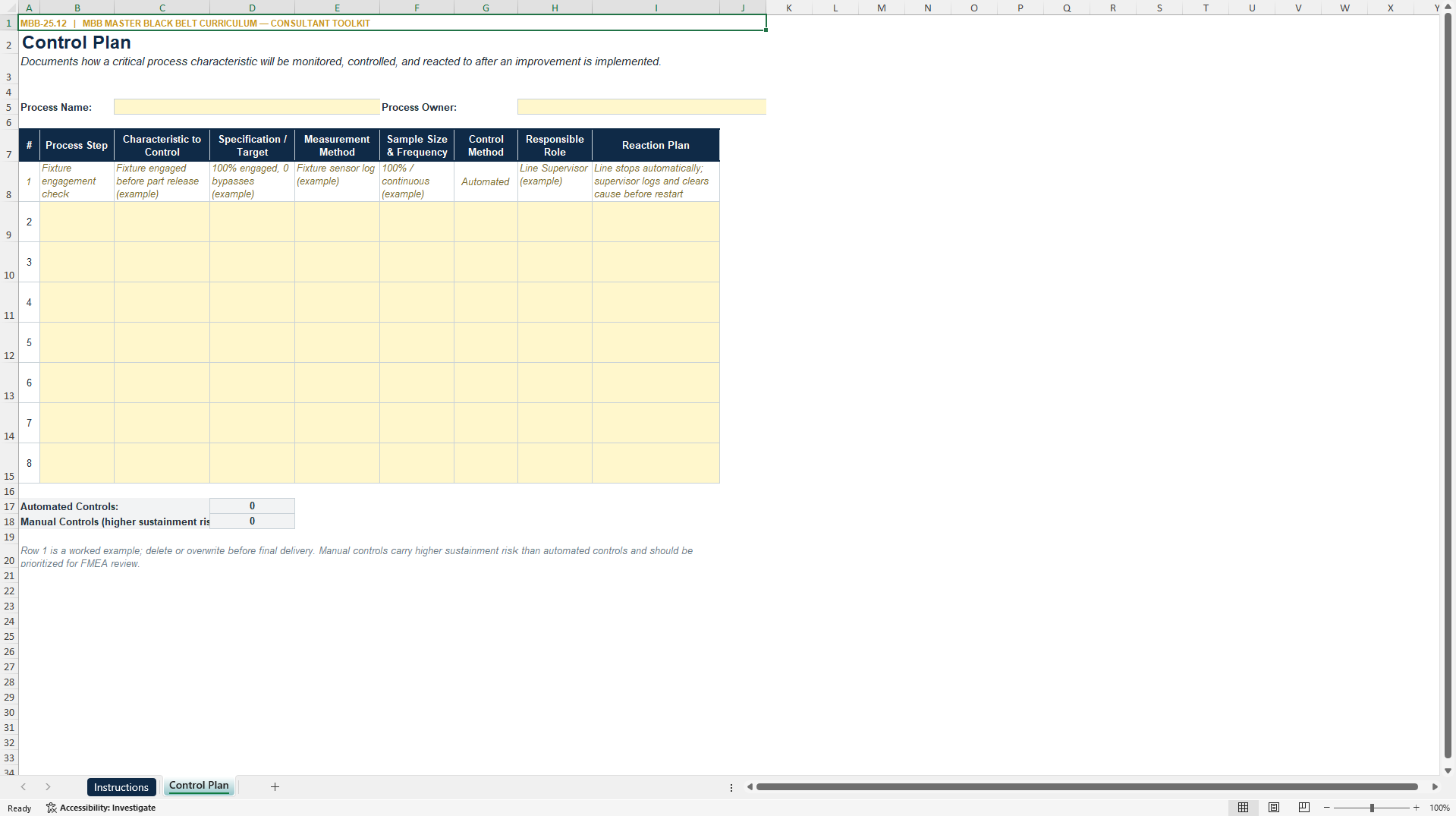This screenshot has width=1456, height=816.
Task: Click Reaction Plan cell in row 5
Action: tap(656, 342)
